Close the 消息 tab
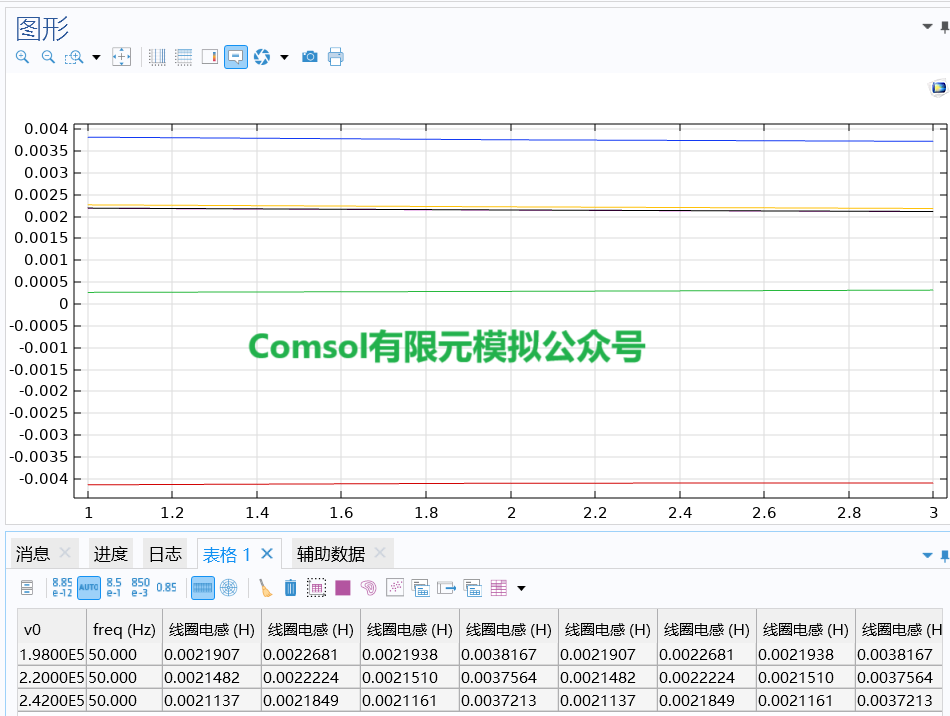Image resolution: width=950 pixels, height=716 pixels. pyautogui.click(x=65, y=552)
